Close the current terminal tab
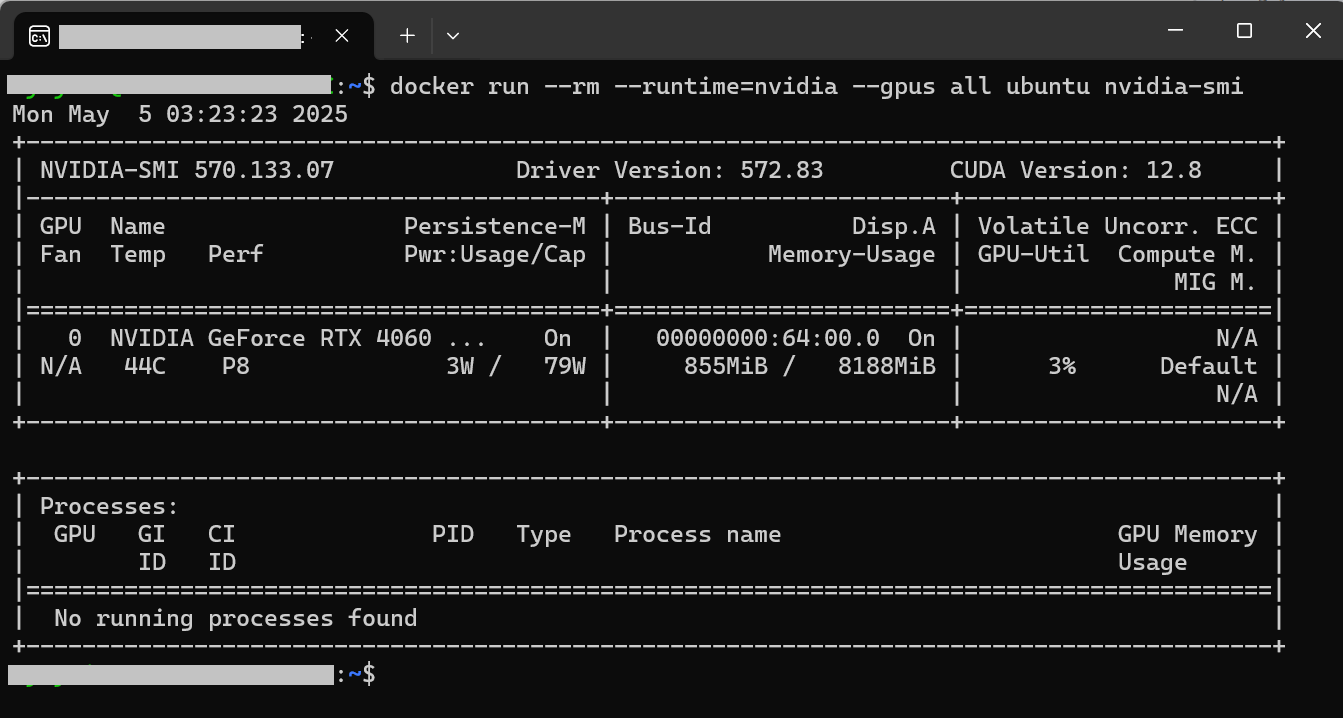 [342, 36]
